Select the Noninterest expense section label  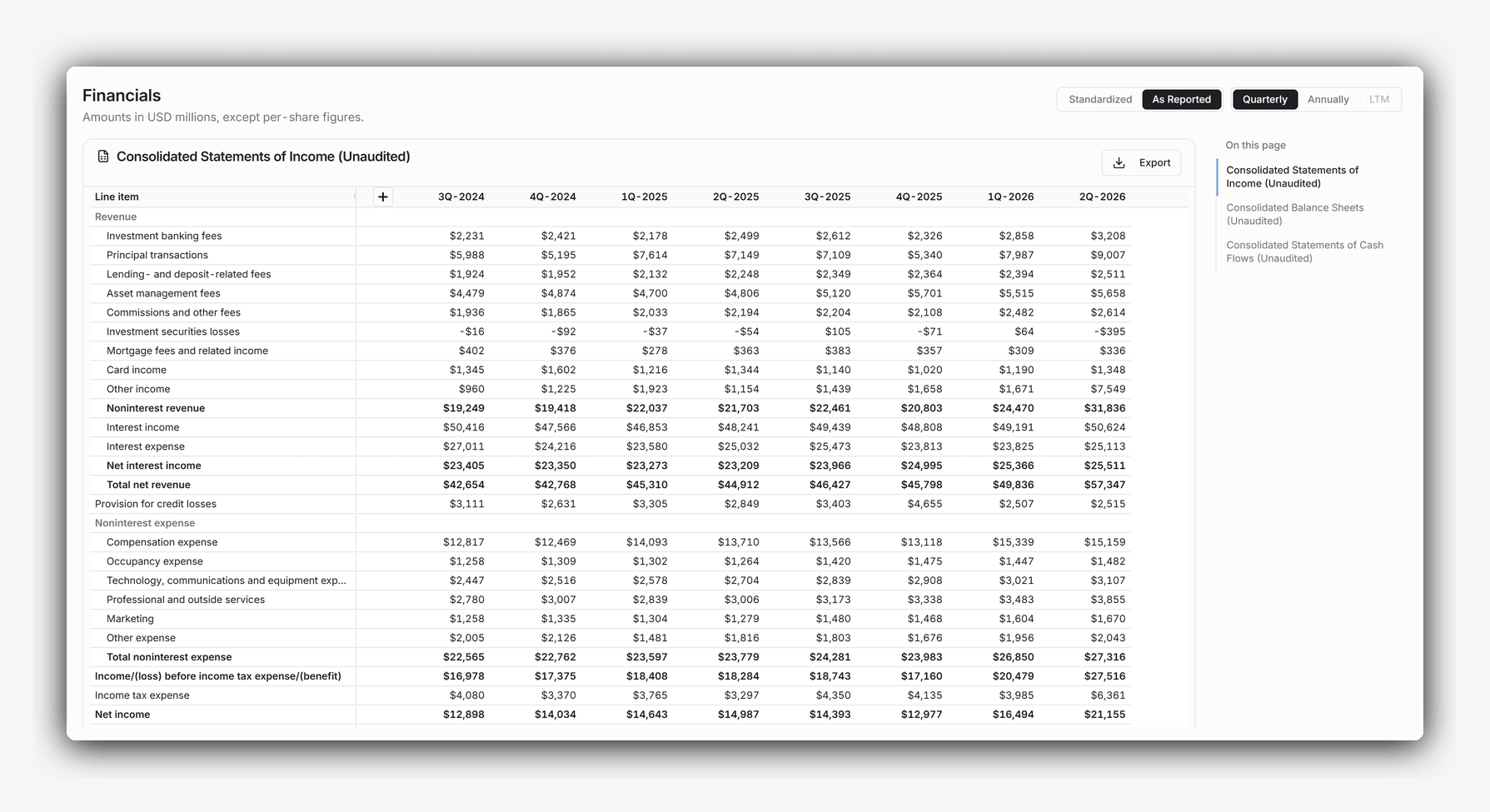(145, 523)
